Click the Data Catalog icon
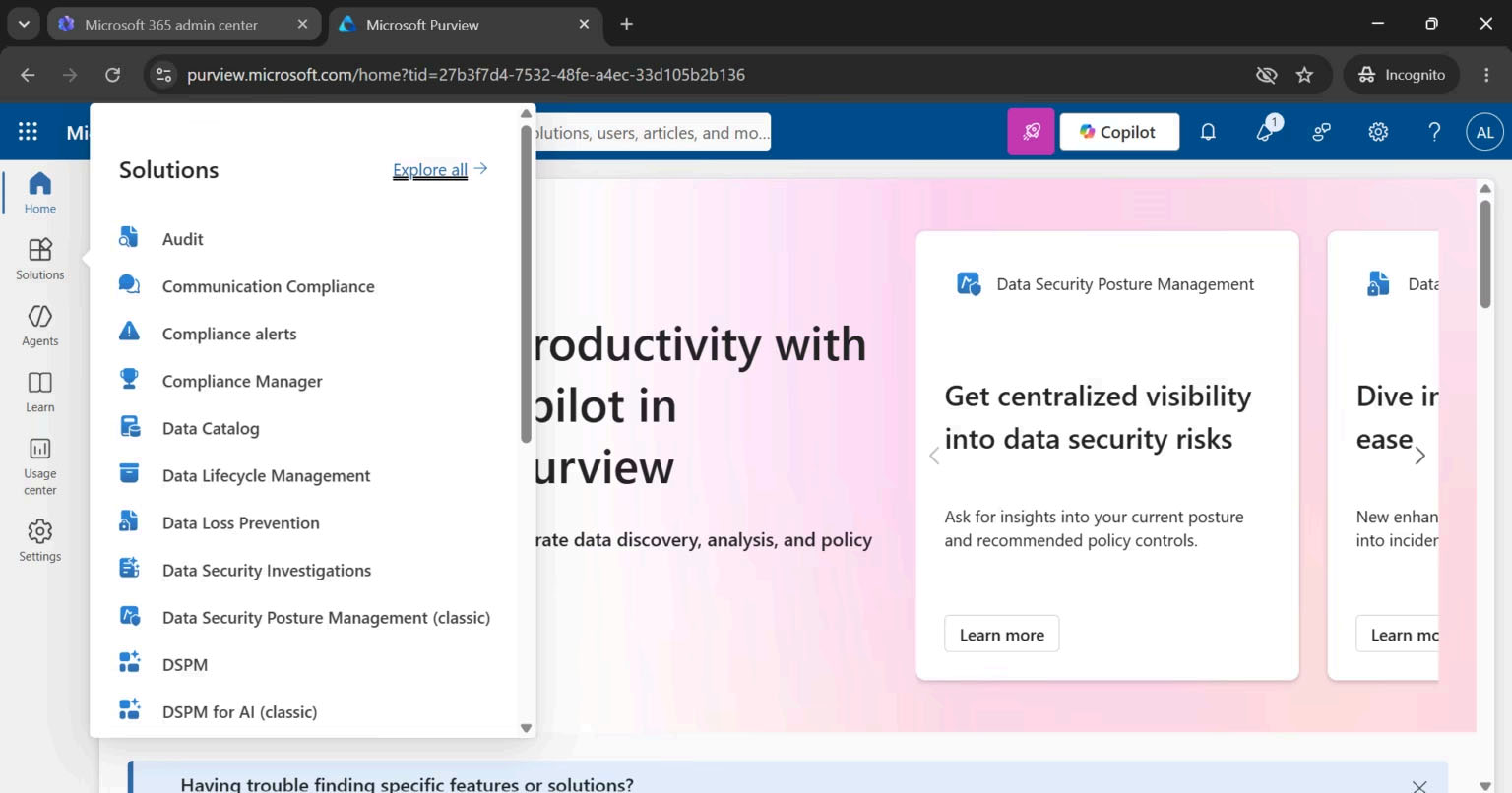Image resolution: width=1512 pixels, height=793 pixels. [x=129, y=426]
